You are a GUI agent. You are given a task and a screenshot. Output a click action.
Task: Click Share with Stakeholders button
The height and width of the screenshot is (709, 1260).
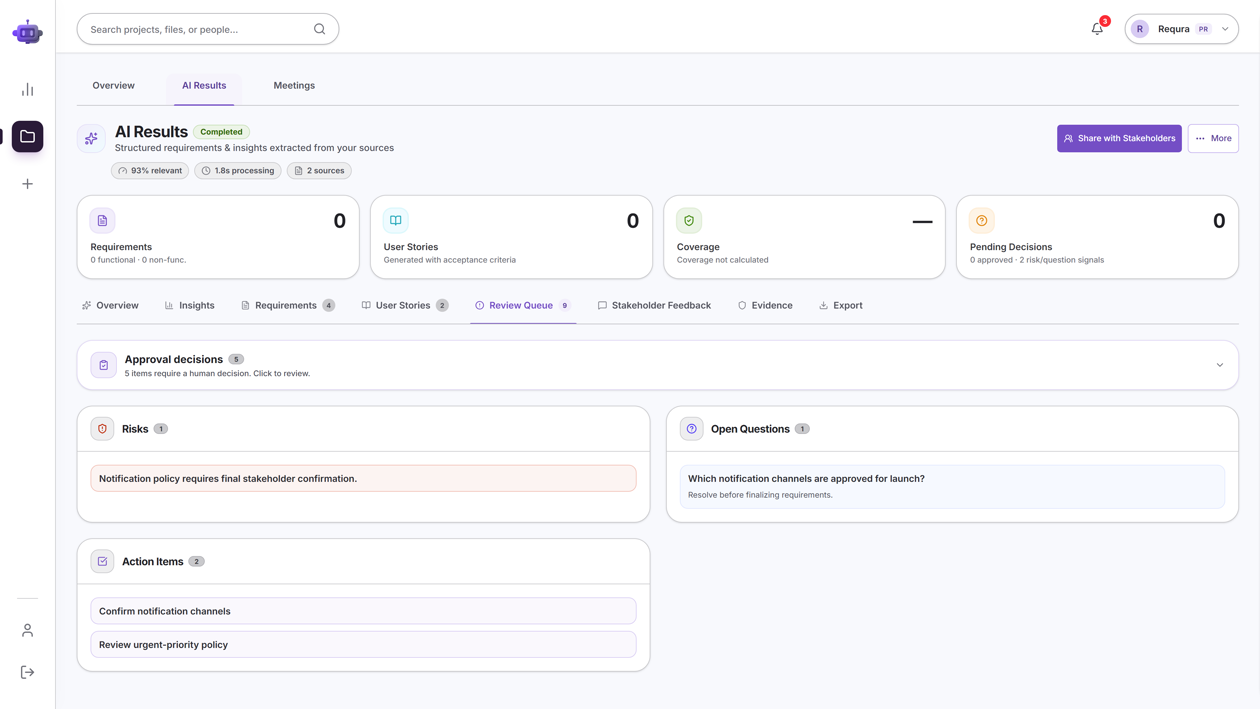(x=1119, y=138)
